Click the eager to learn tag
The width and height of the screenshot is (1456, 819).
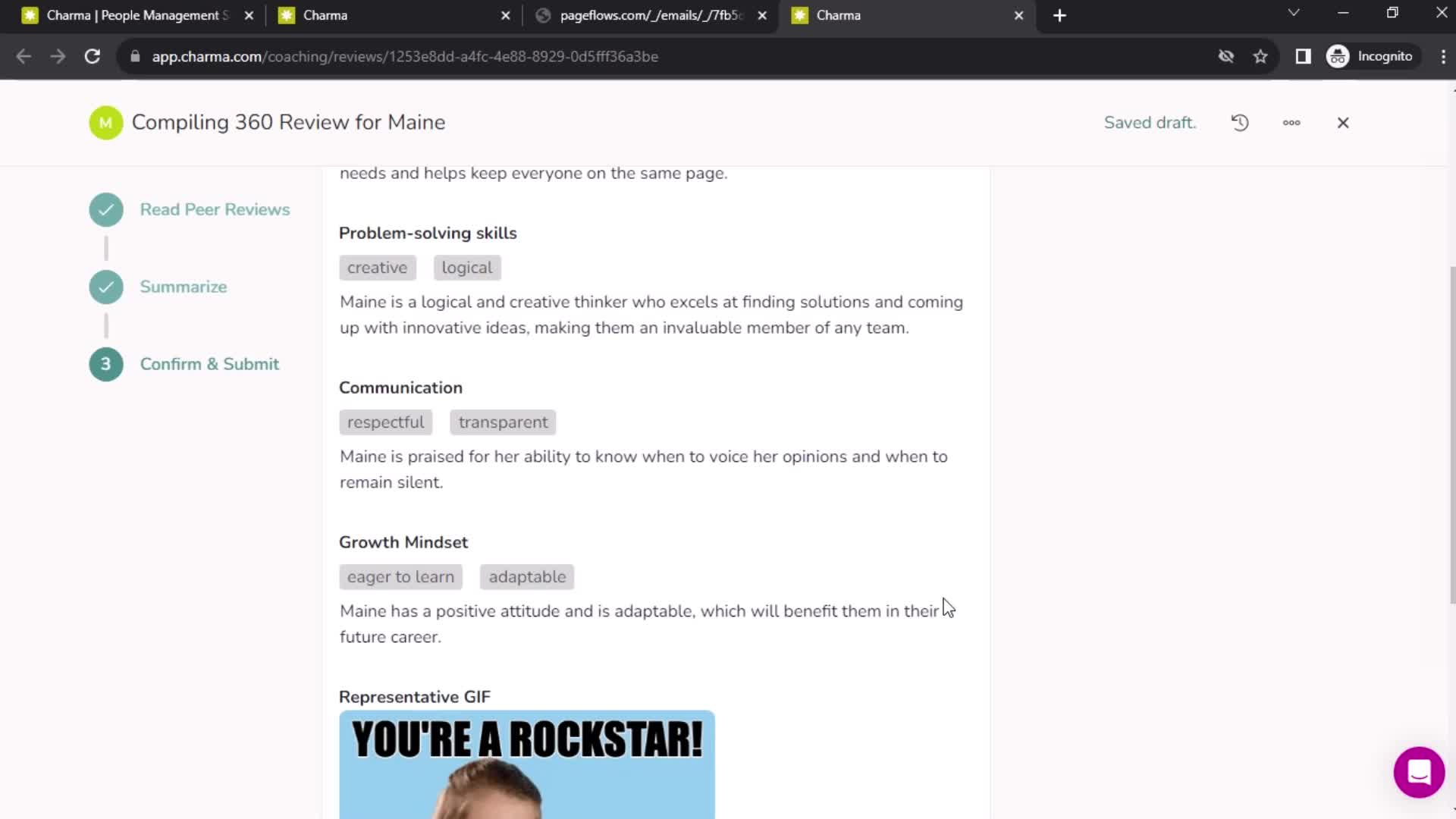click(400, 577)
